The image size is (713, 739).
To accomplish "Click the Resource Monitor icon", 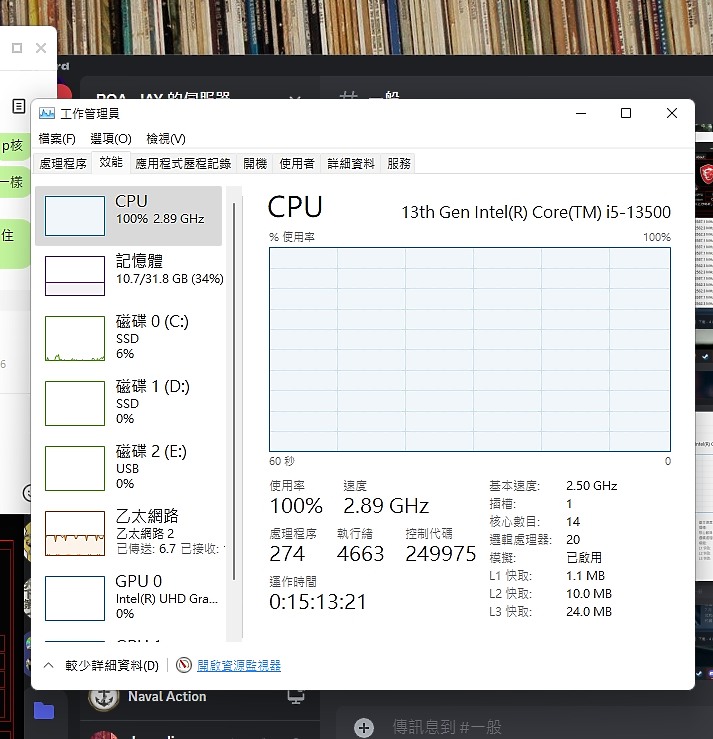I will click(184, 665).
